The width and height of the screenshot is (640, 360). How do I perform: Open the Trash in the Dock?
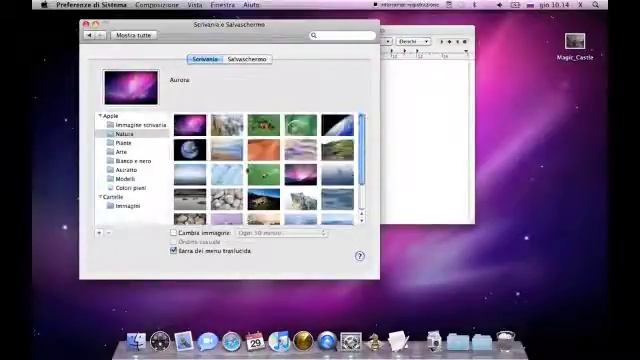(506, 341)
